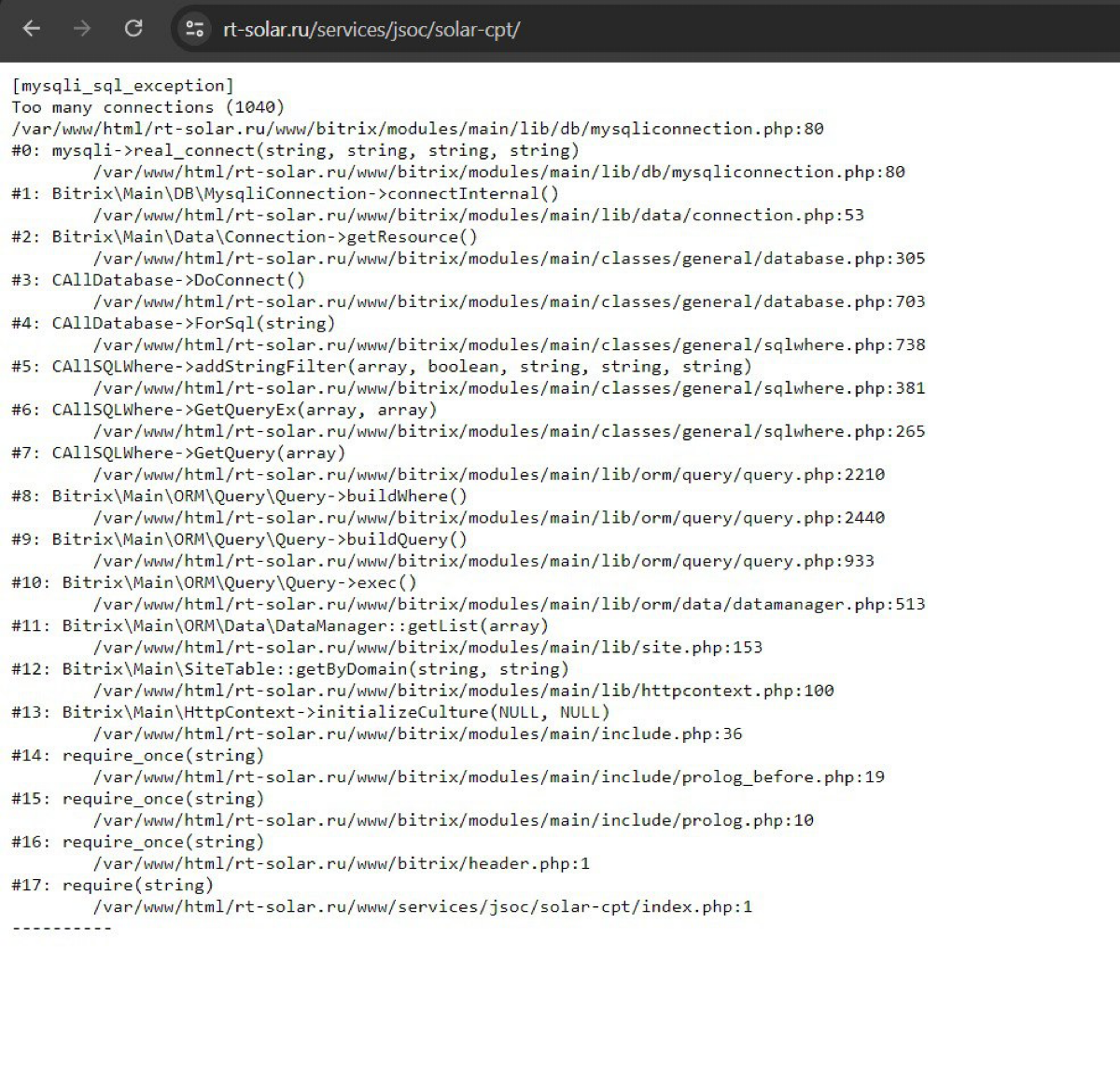Select the path ending in include.php:36
Screen dimensions: 1120x1077
point(417,734)
